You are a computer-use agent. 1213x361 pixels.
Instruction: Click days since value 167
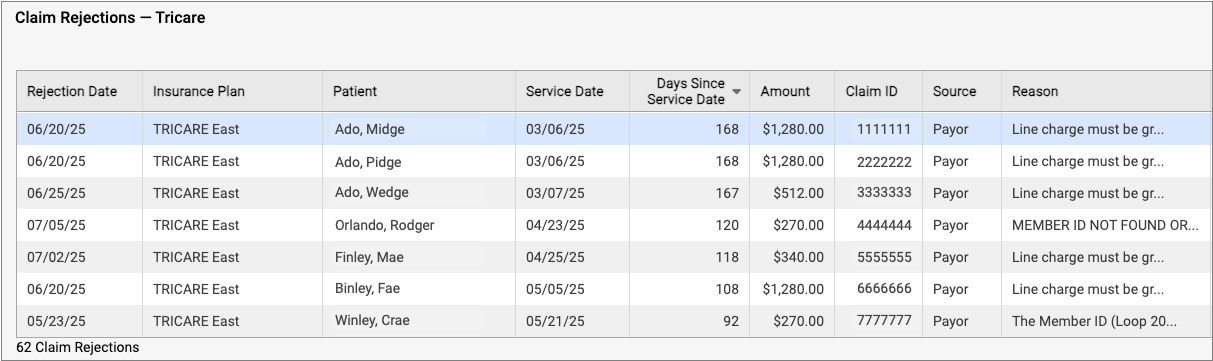pyautogui.click(x=727, y=193)
